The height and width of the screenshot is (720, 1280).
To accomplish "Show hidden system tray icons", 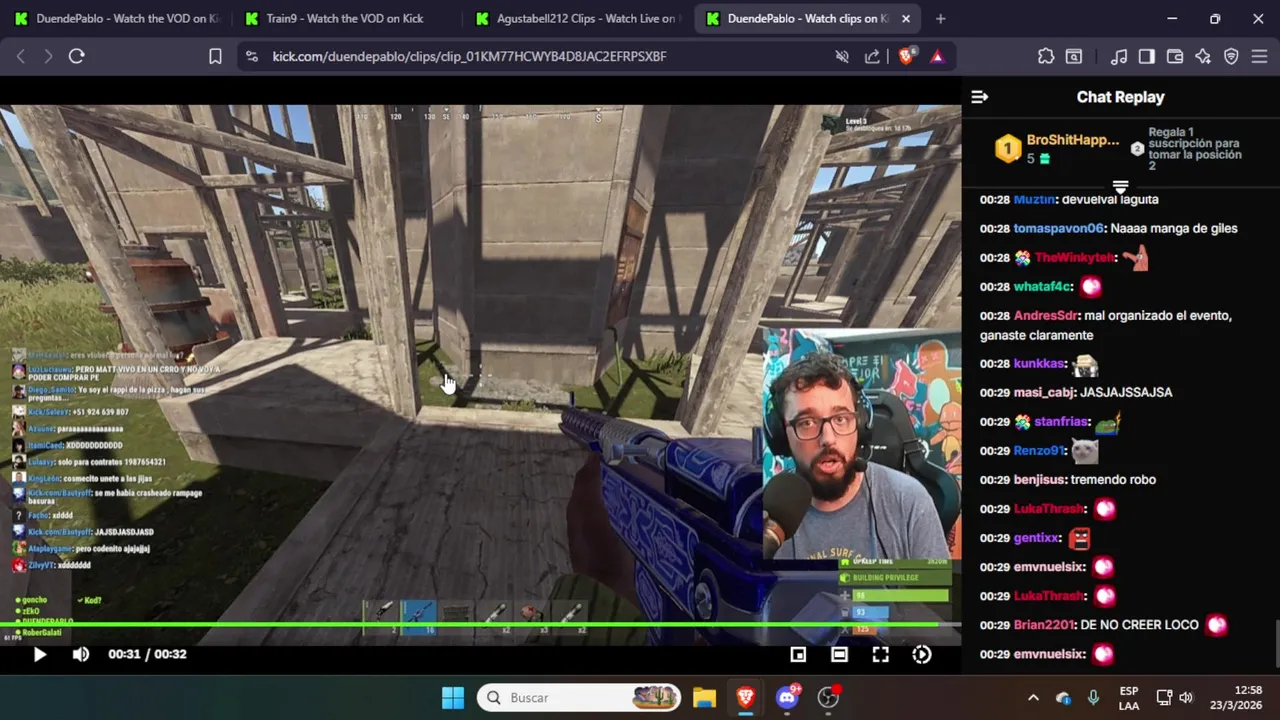I will [1033, 697].
